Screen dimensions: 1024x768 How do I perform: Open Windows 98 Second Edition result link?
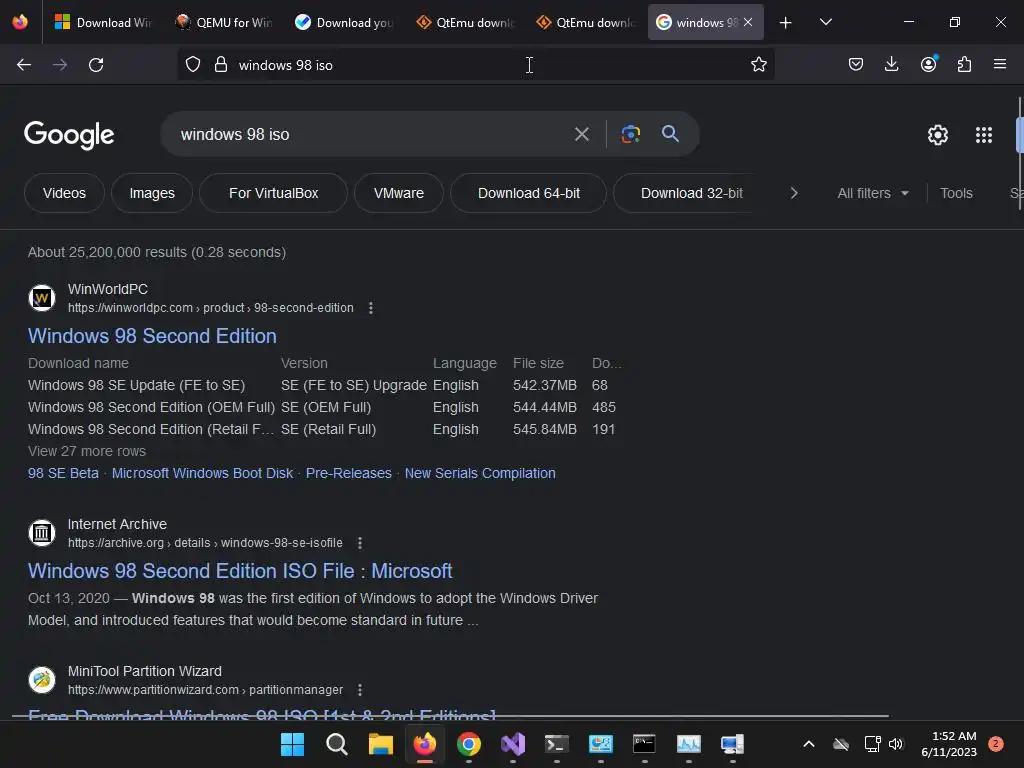point(152,336)
